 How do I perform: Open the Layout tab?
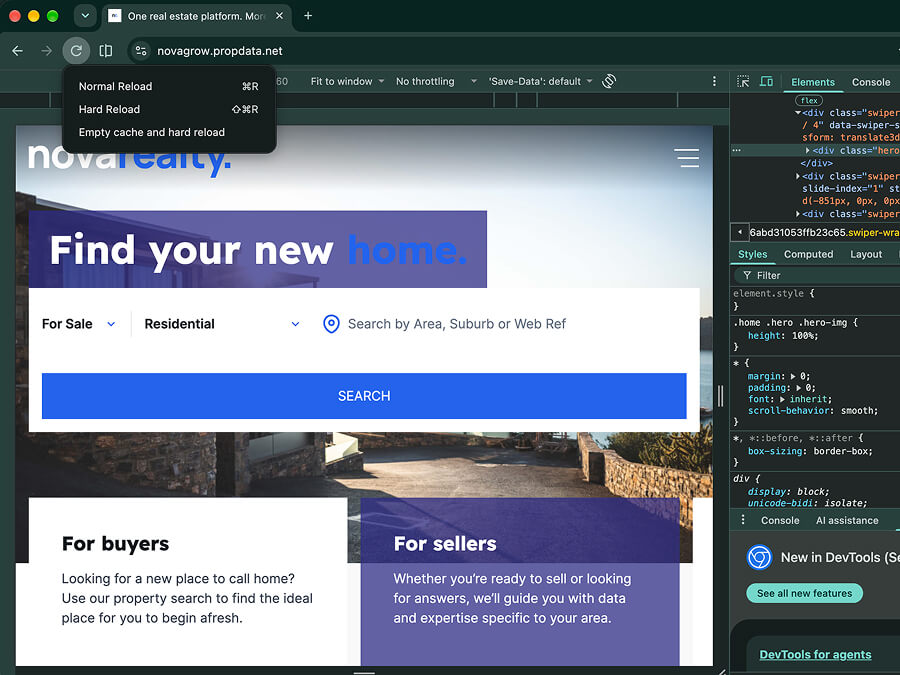(866, 254)
